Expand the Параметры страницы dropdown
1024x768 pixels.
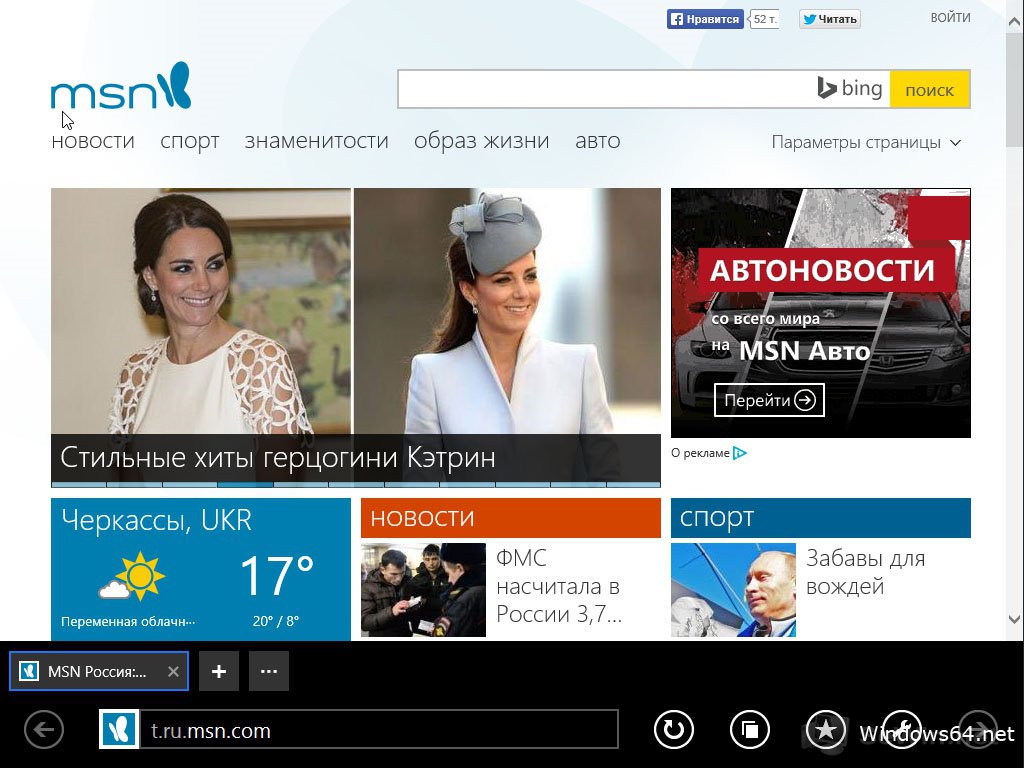point(866,142)
